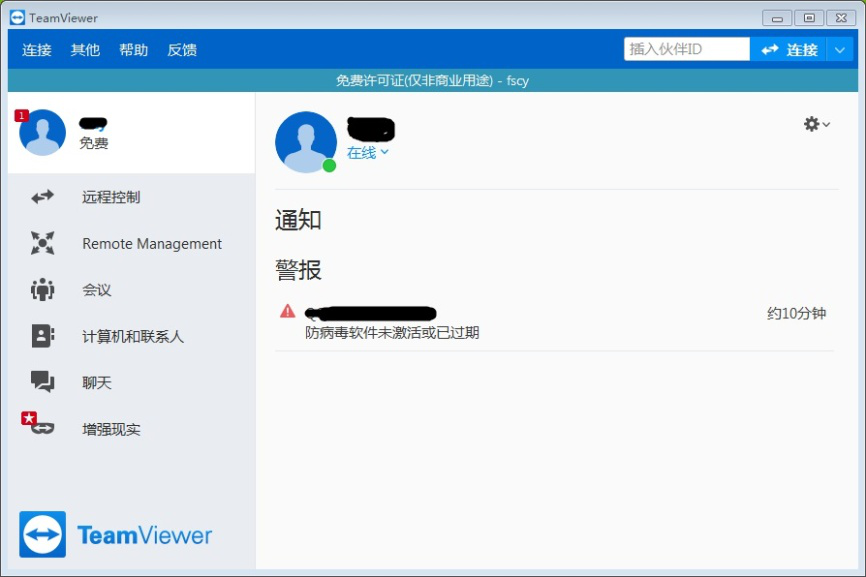Select the 会议 people icon
The width and height of the screenshot is (866, 577).
tap(43, 289)
